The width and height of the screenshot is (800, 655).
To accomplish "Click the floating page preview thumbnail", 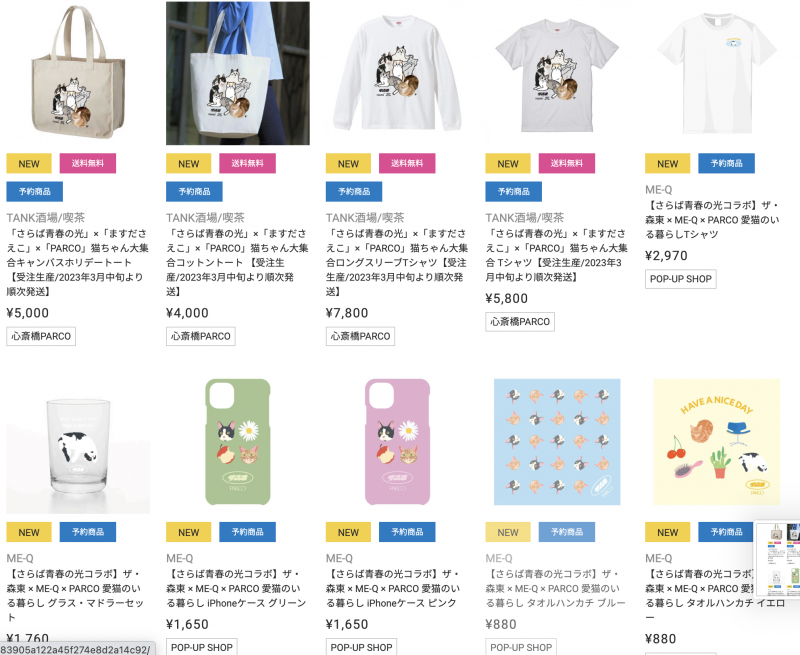I will coord(778,558).
